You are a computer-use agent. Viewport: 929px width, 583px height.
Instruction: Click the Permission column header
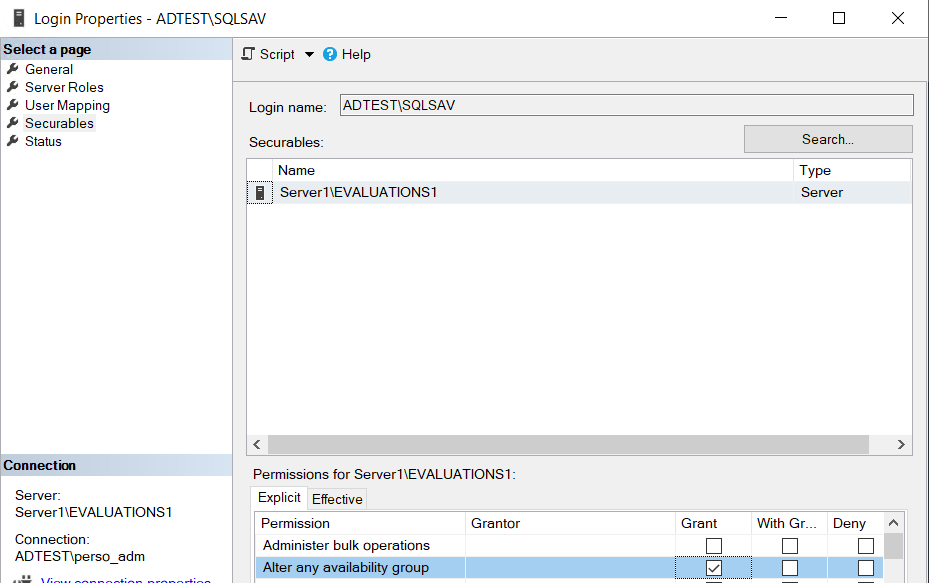[360, 523]
